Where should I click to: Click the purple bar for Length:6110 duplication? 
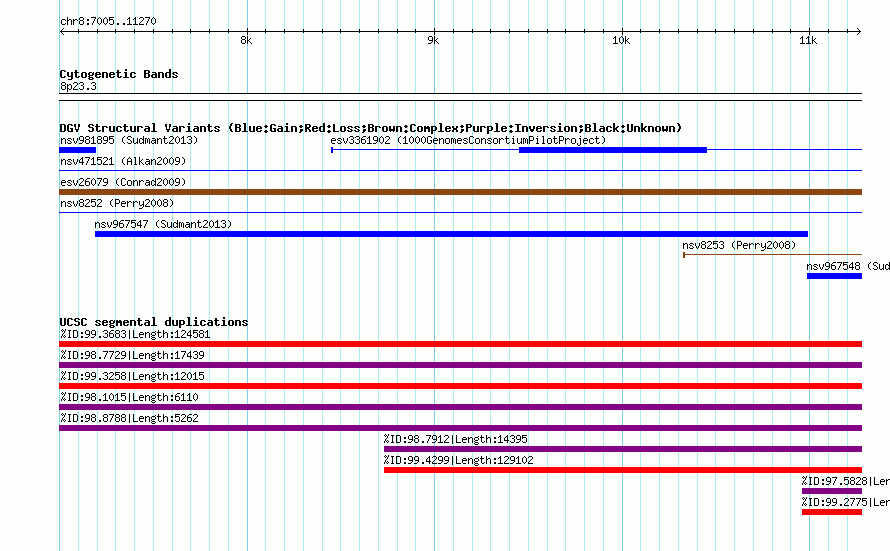tap(460, 407)
